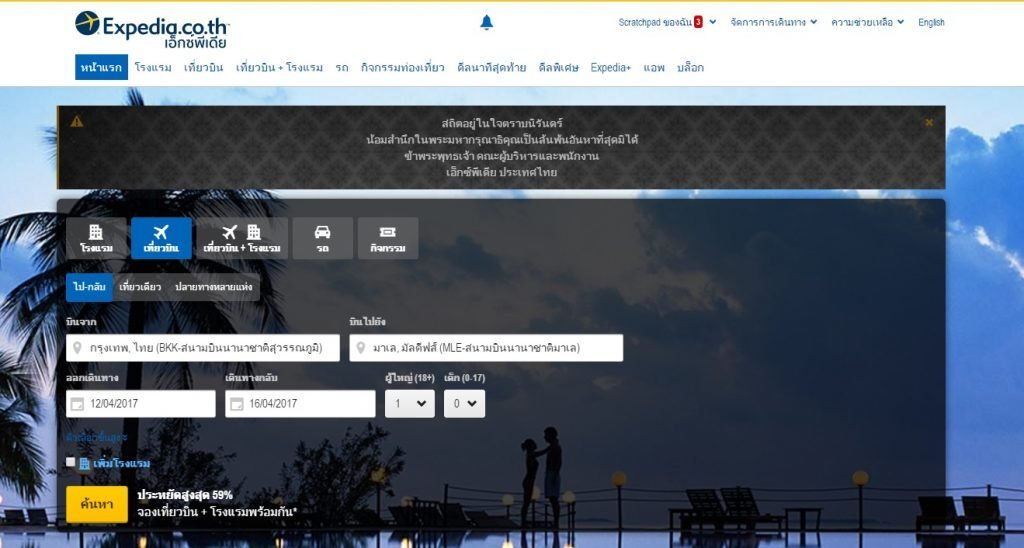Click the notification bell icon
Screen dimensions: 1024x548
487,22
